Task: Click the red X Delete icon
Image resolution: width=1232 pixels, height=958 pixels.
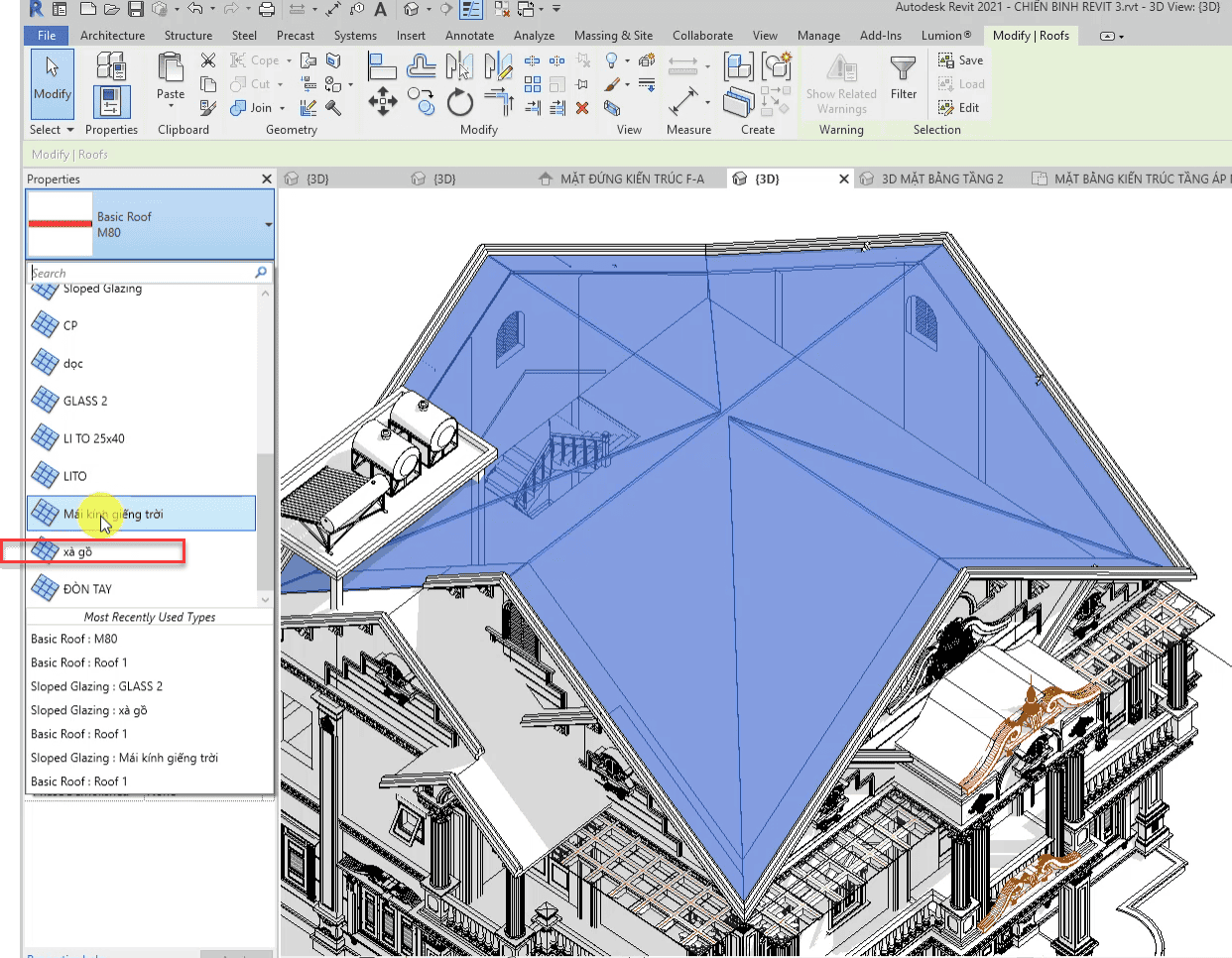Action: coord(582,107)
